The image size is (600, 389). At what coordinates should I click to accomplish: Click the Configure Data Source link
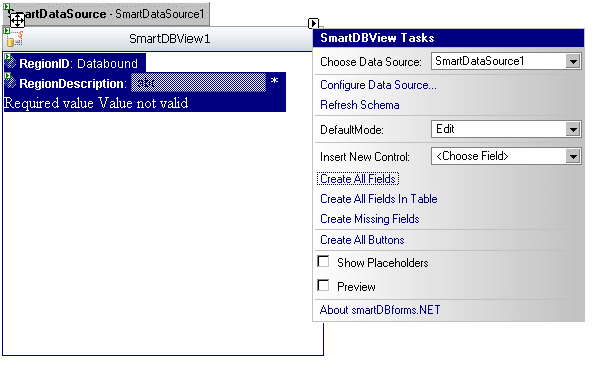(378, 85)
